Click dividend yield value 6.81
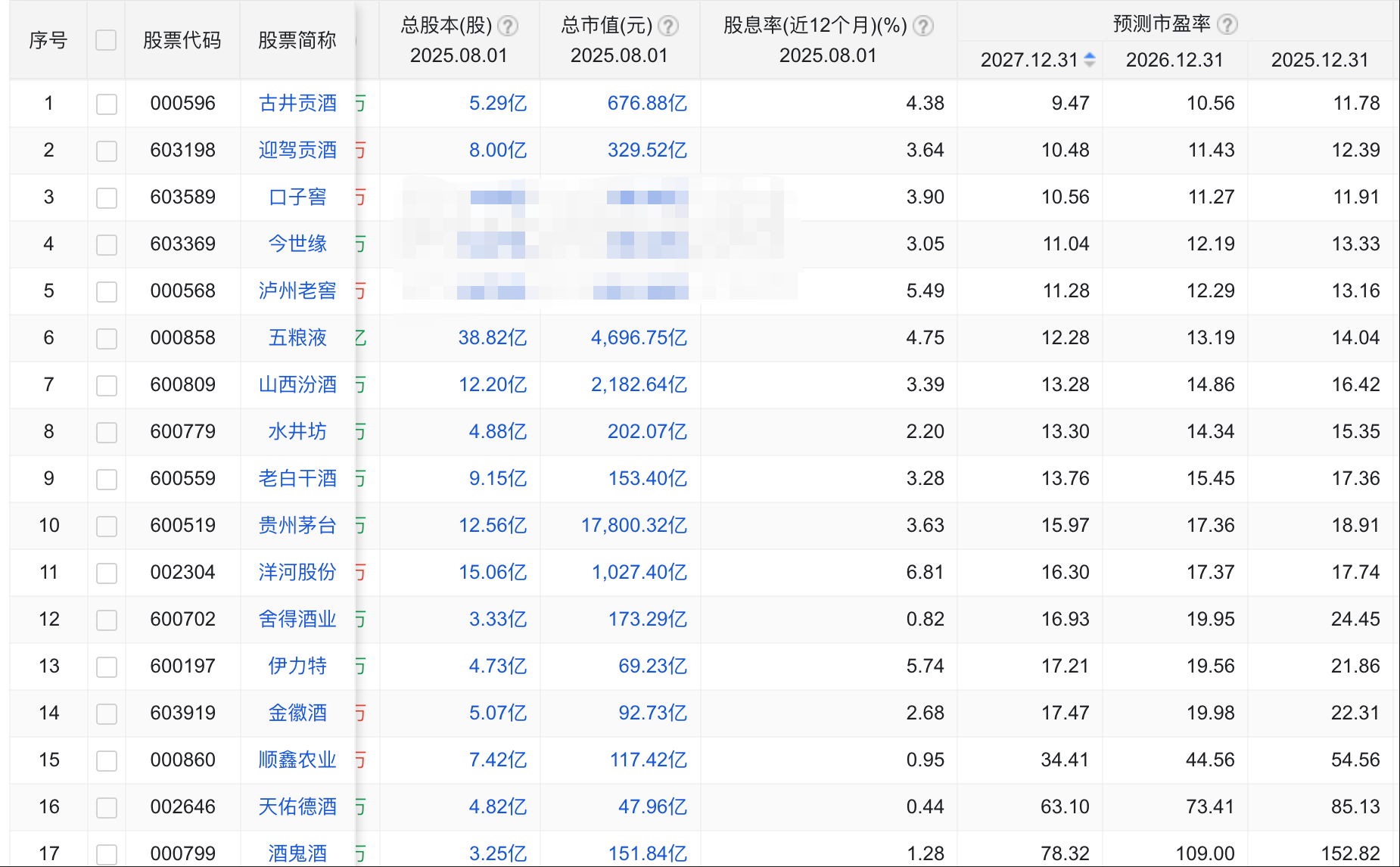This screenshot has width=1400, height=867. pos(925,572)
